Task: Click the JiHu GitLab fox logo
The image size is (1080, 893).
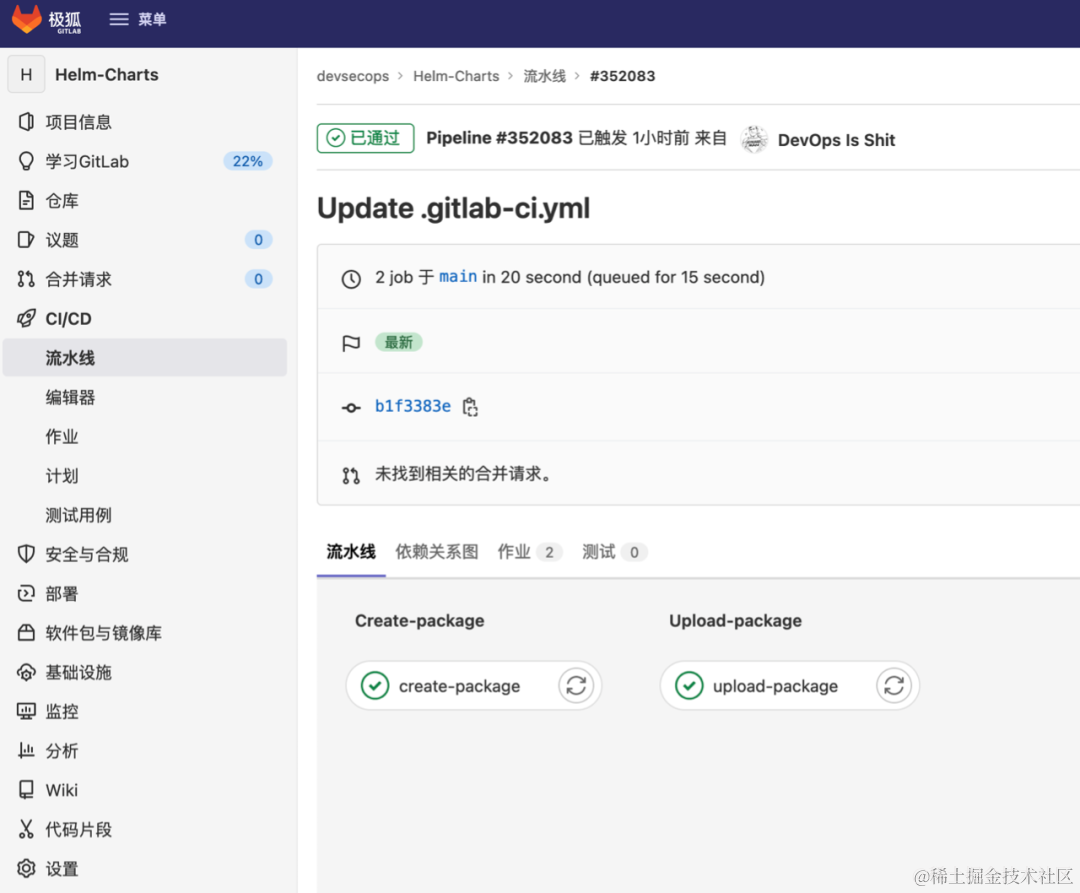Action: [27, 18]
